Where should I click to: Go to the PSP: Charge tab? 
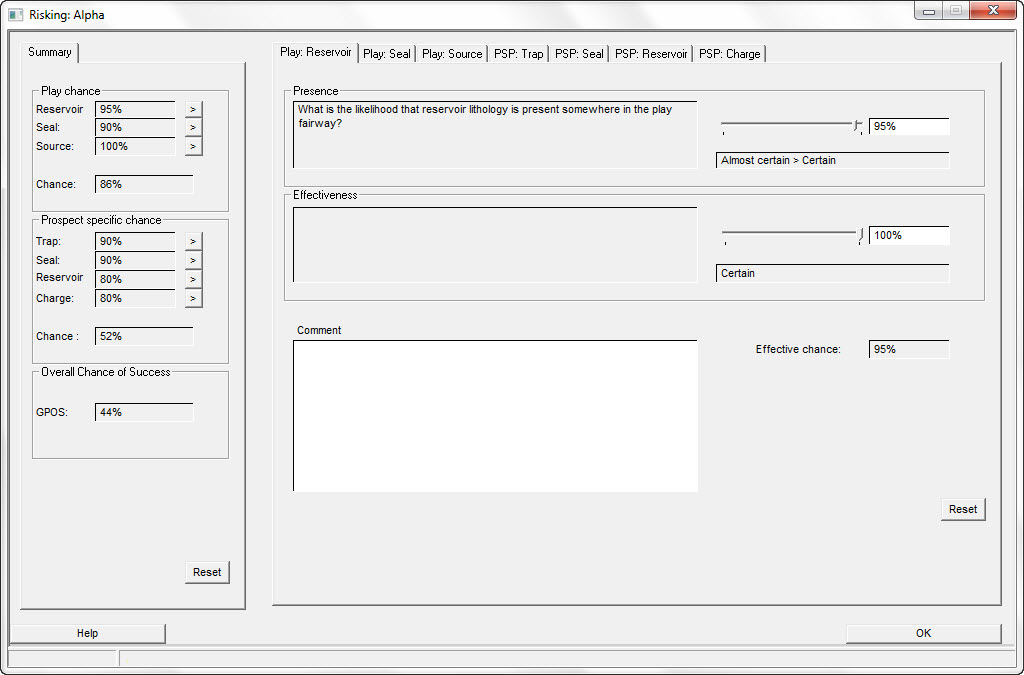729,54
